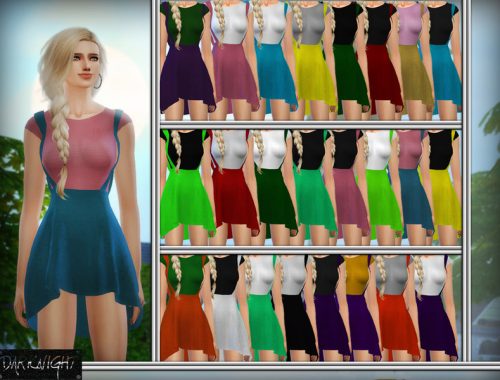
Task: Select the small pink top with teal skirt swatch
Action: click(x=413, y=187)
